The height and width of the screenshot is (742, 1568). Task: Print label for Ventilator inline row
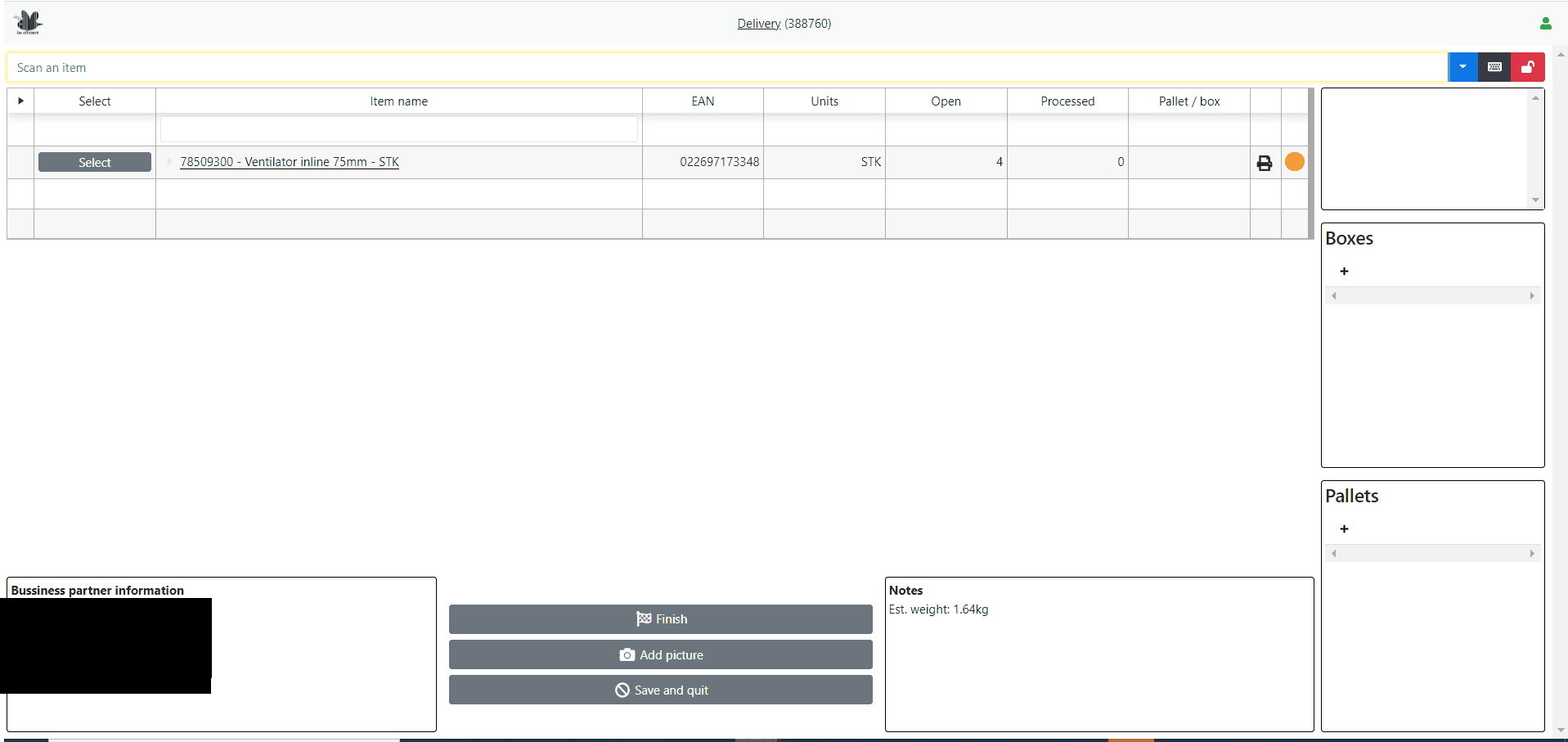click(x=1265, y=163)
